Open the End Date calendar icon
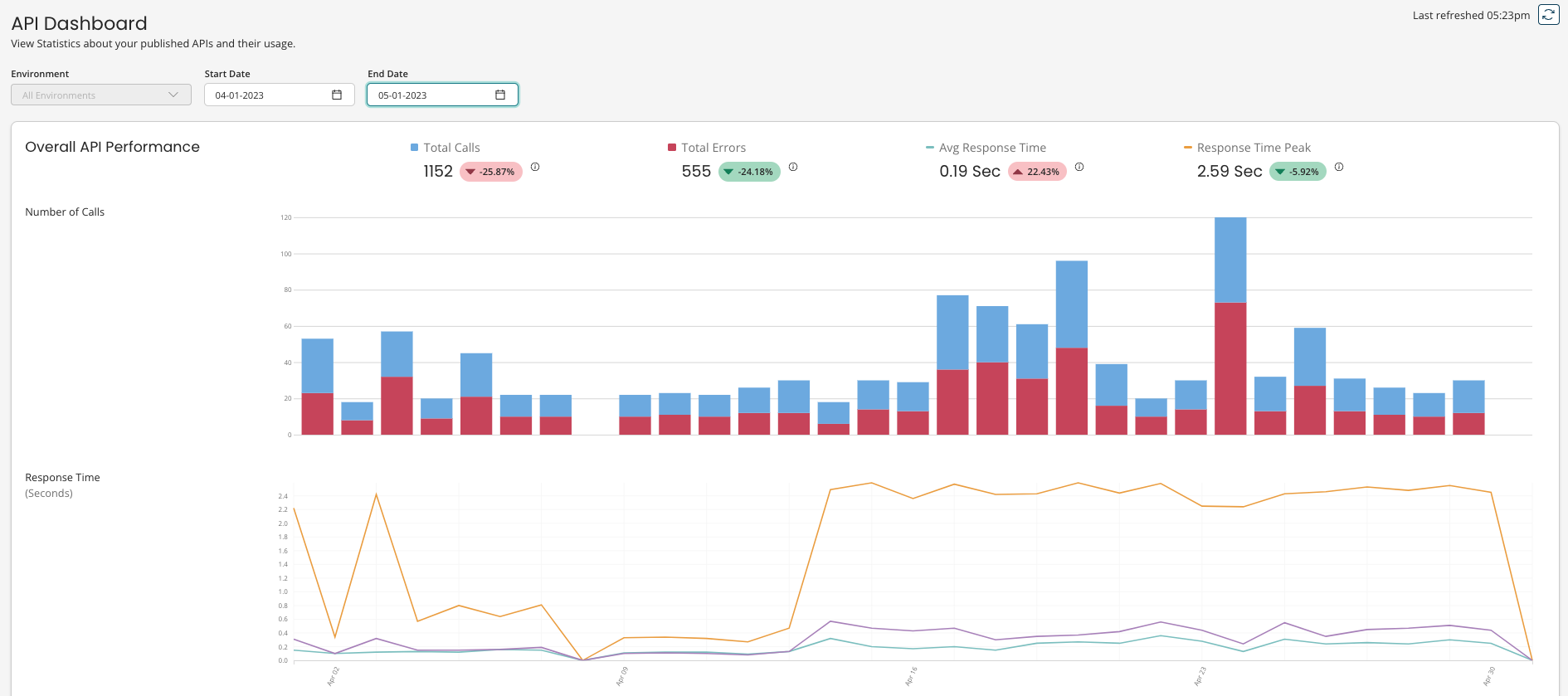Viewport: 1568px width, 696px height. pos(500,95)
